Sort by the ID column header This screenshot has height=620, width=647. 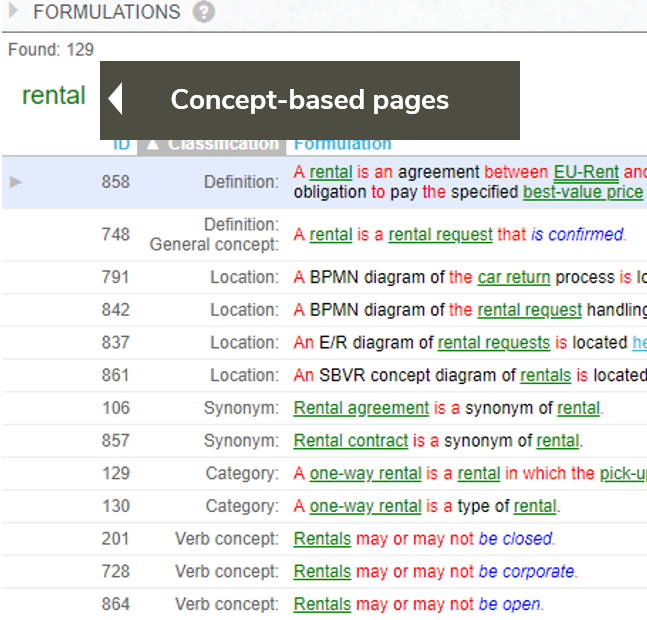121,144
